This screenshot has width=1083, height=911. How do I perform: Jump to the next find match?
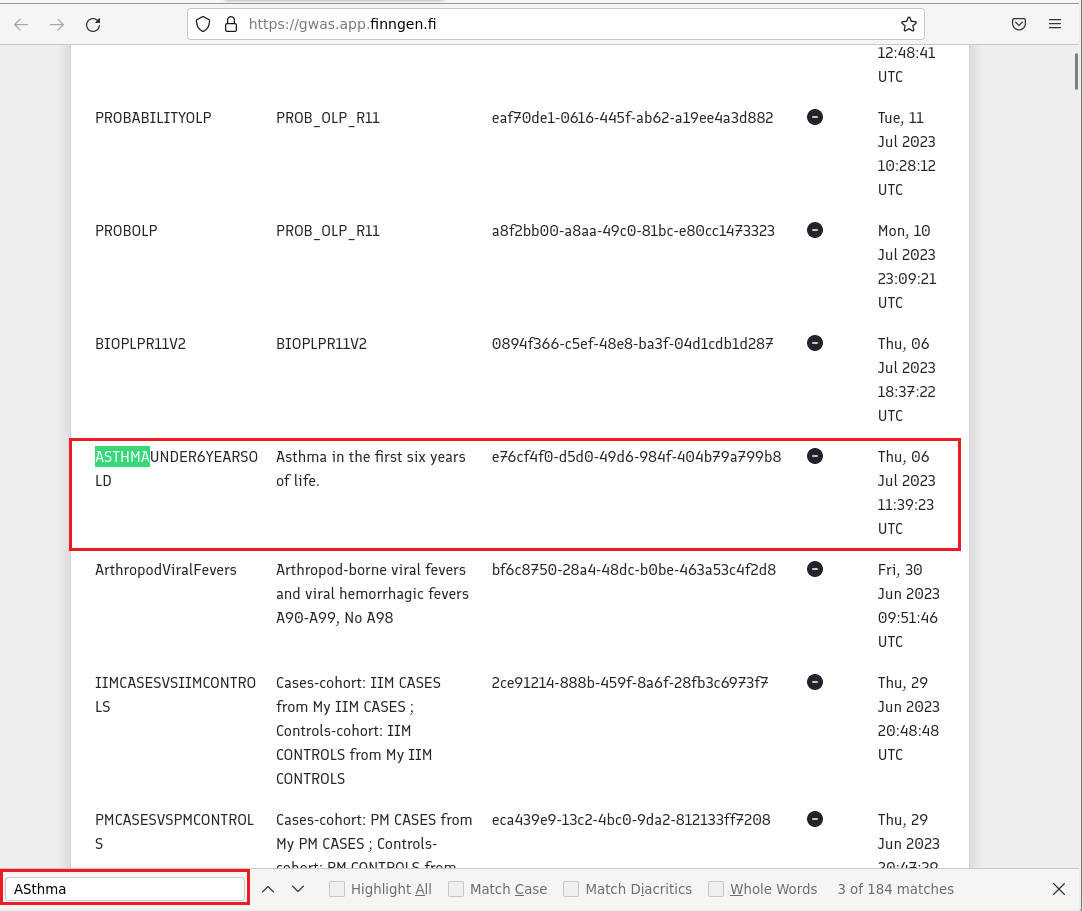(298, 889)
